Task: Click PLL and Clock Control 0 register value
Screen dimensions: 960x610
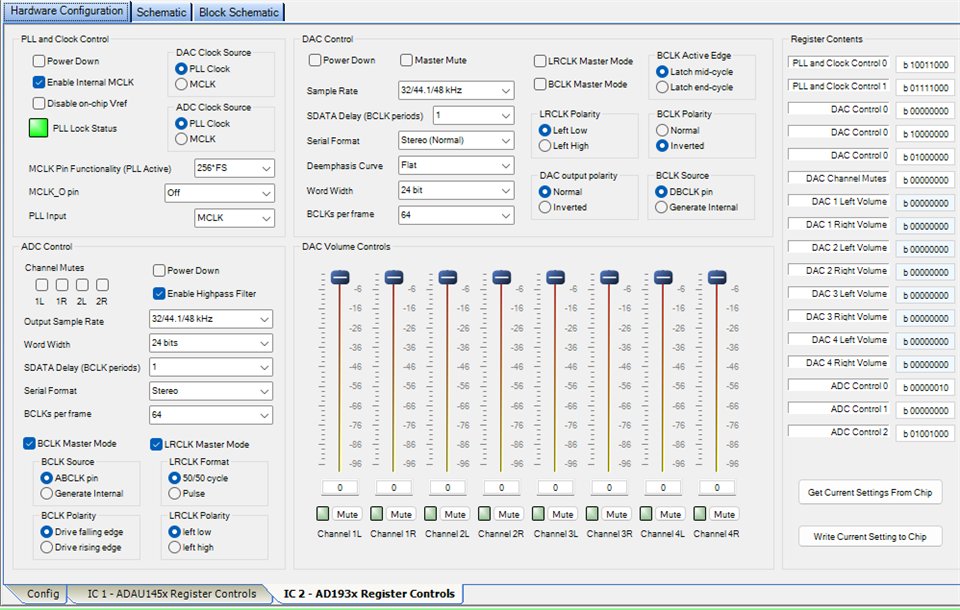Action: click(x=924, y=64)
